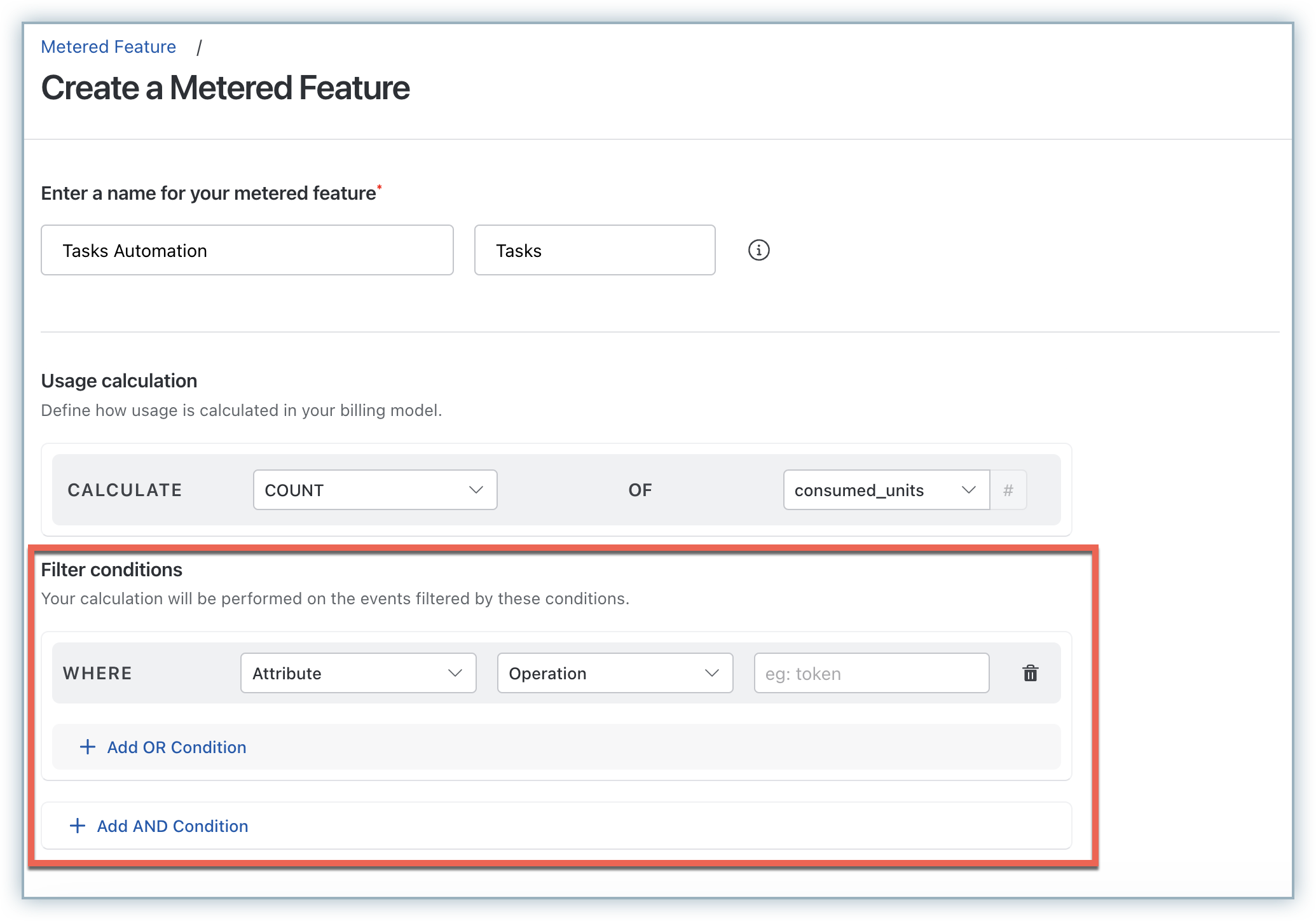Click the eg: token filter value input
Screen dimensions: 1316x921
point(871,673)
